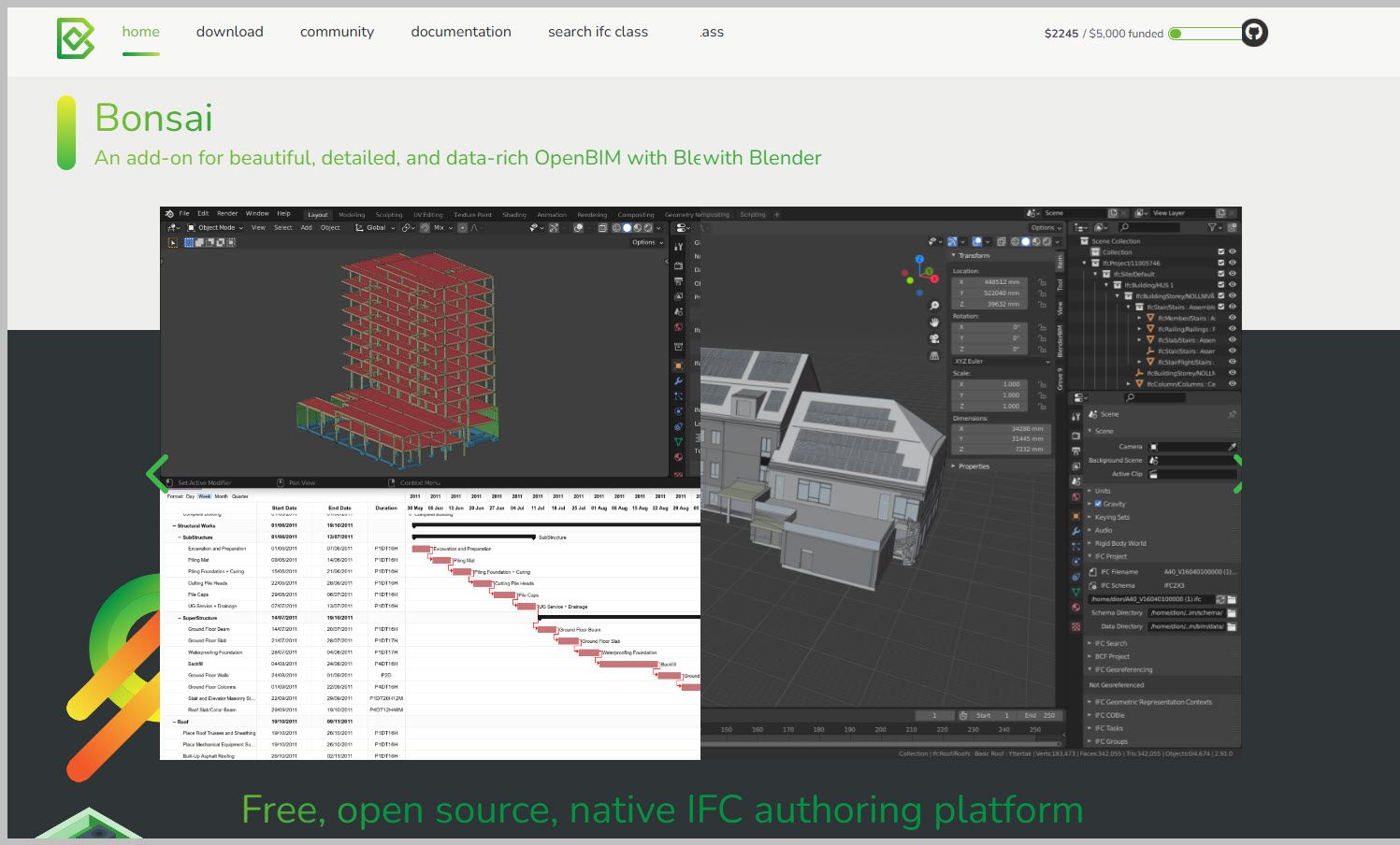Screen dimensions: 1400x845
Task: Show previous carousel slide with left arrow
Action: coord(157,474)
